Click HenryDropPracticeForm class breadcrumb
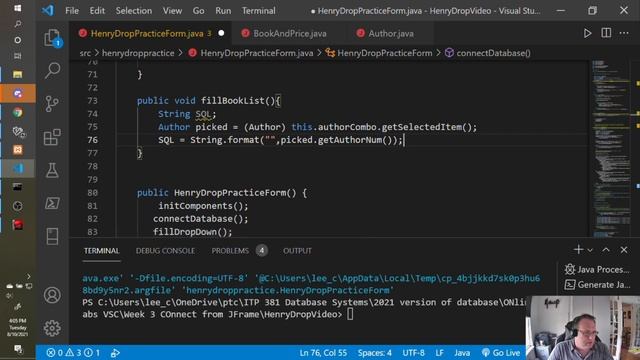Screen dimensions: 640x360 [x=384, y=53]
